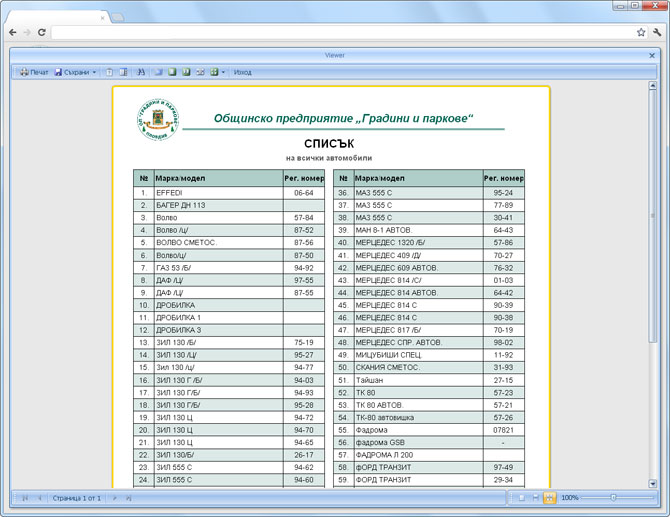This screenshot has height=517, width=670.
Task: Click registration number 26-17
Action: pyautogui.click(x=304, y=455)
